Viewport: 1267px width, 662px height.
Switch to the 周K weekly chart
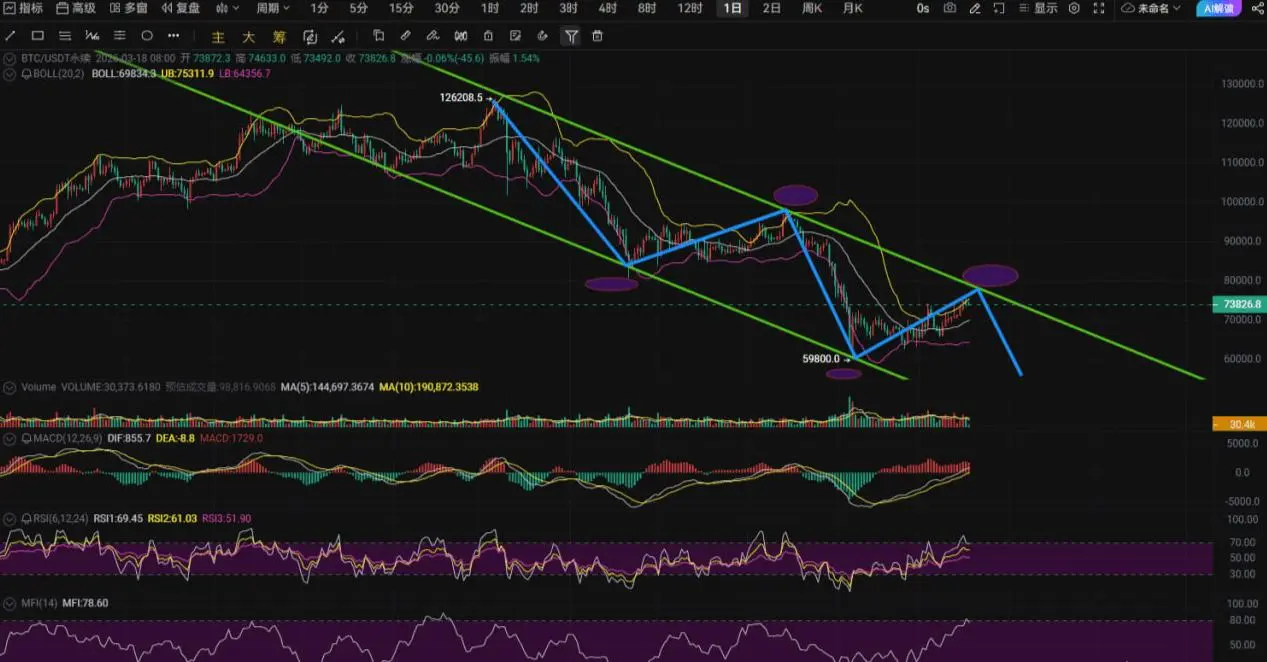click(x=812, y=8)
